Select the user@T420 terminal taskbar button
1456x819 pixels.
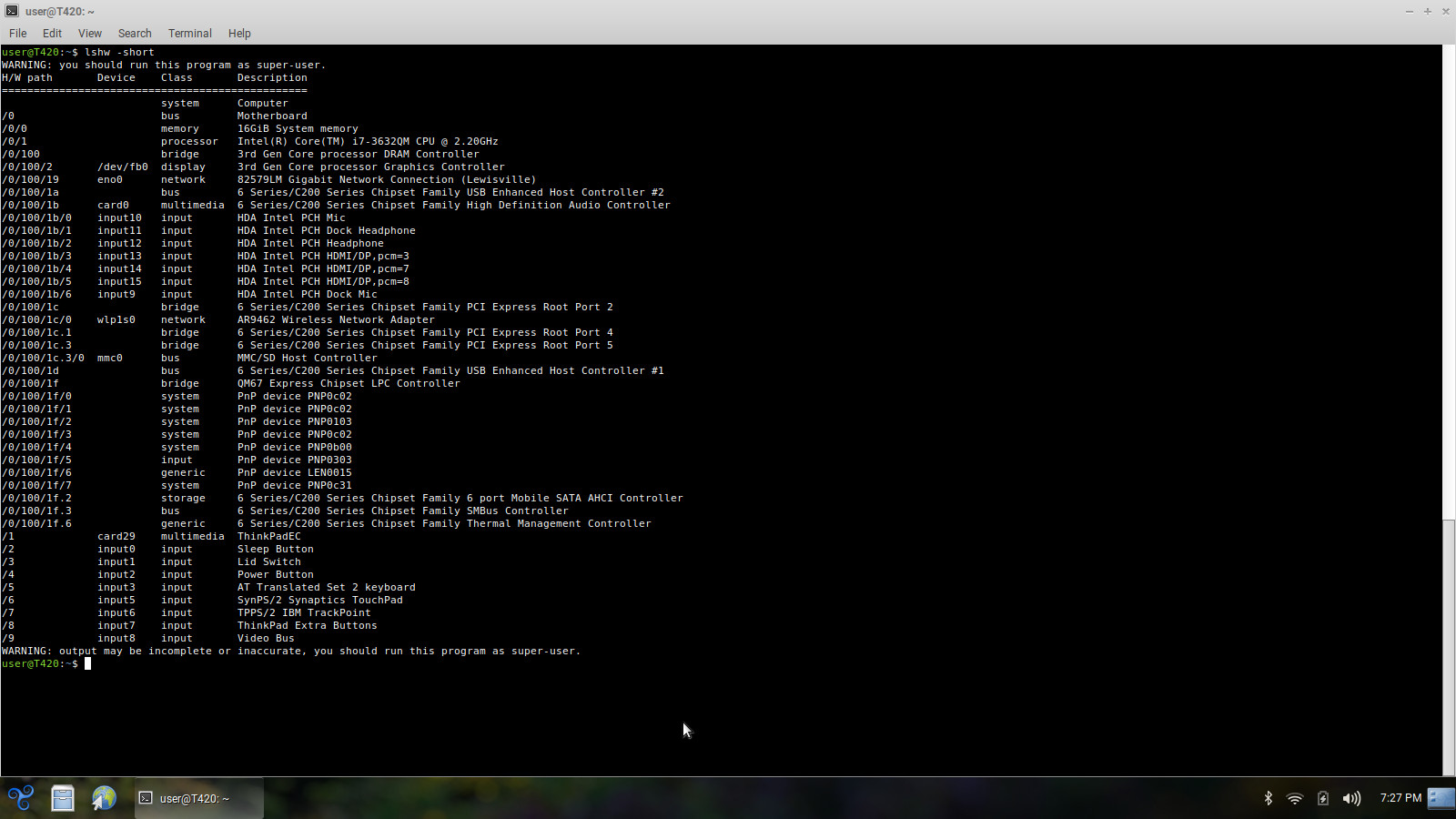tap(199, 798)
